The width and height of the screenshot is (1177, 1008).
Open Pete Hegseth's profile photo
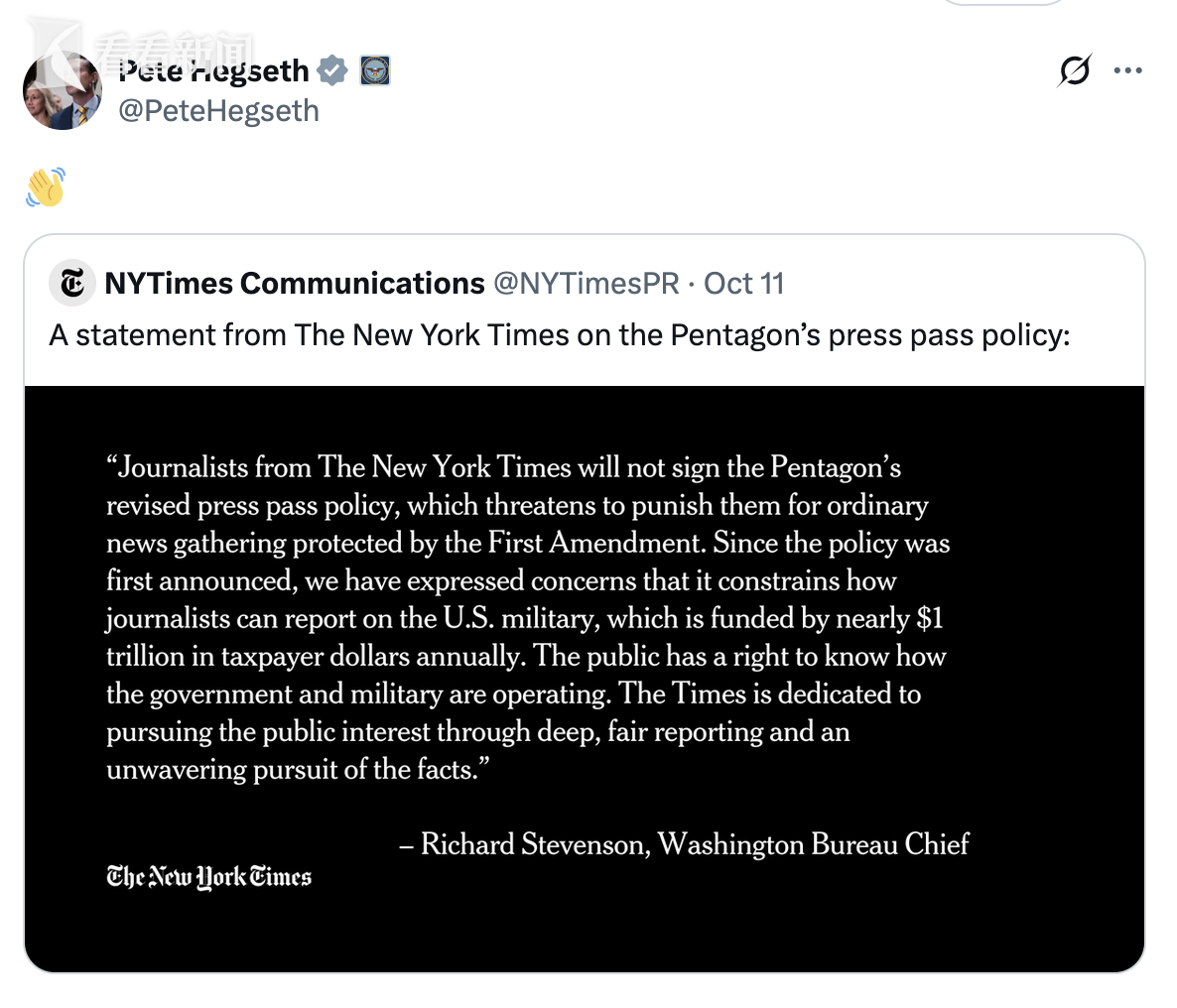[62, 91]
